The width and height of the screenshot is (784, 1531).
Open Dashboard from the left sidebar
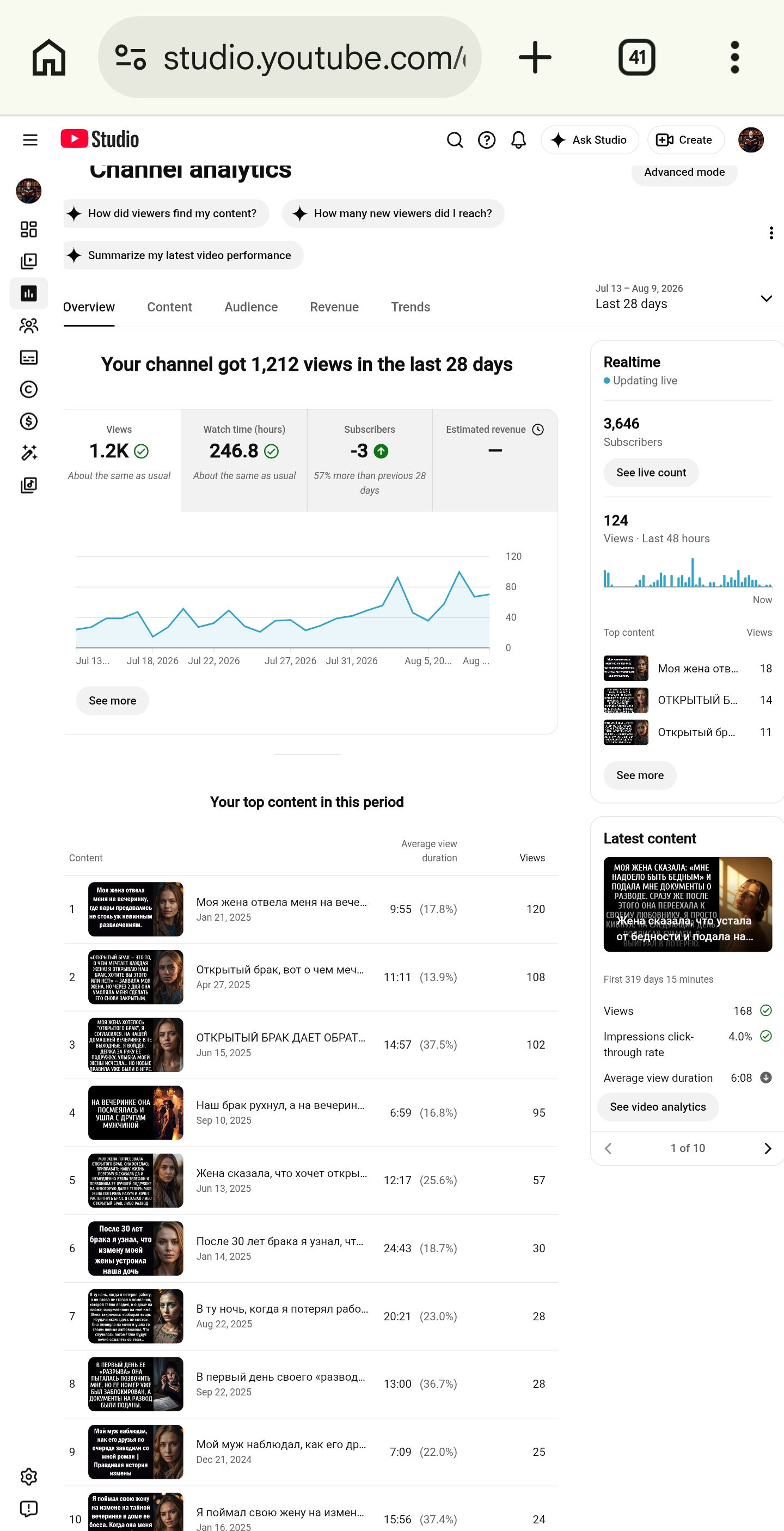pos(28,229)
